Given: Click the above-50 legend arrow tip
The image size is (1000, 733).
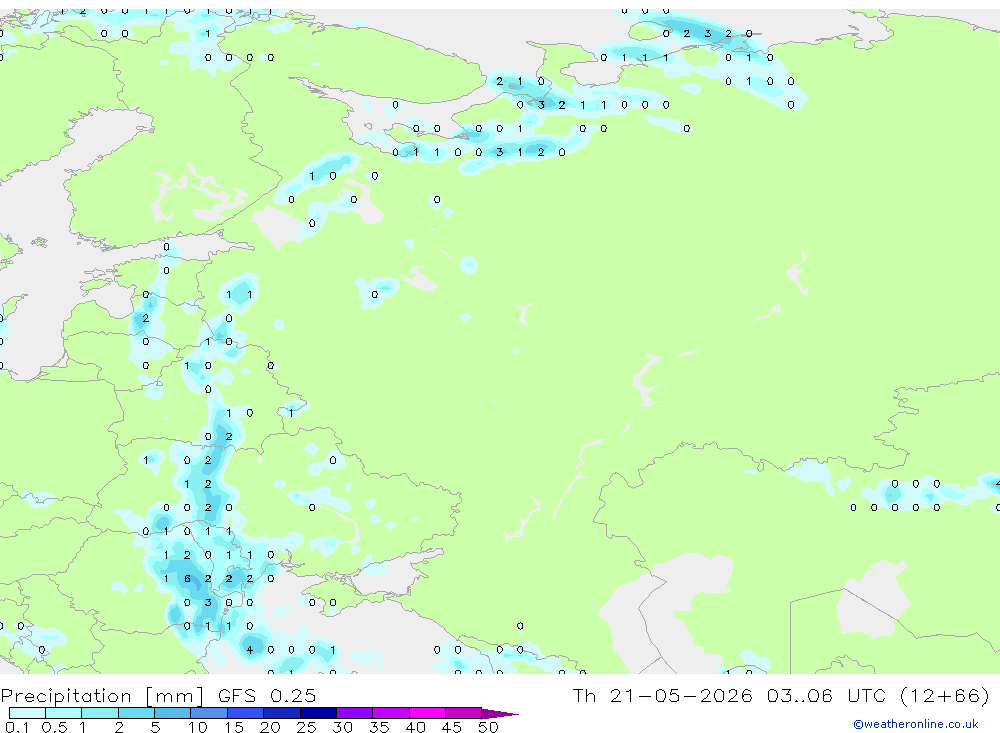Looking at the screenshot, I should [499, 714].
